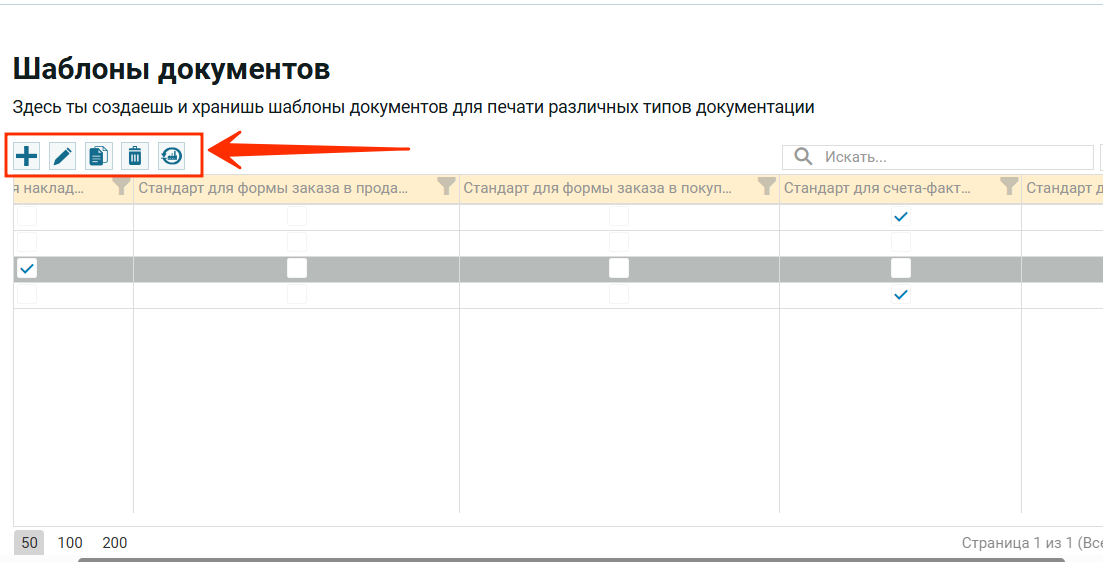
Task: Uncheck first row's 'Стандарт для счета-факт...' checkbox
Action: (901, 217)
